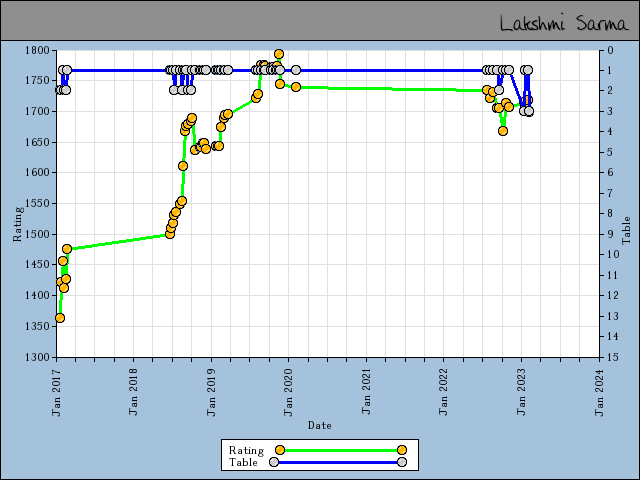
Task: Click the rating point near 1740 in early 2020
Action: click(x=296, y=87)
